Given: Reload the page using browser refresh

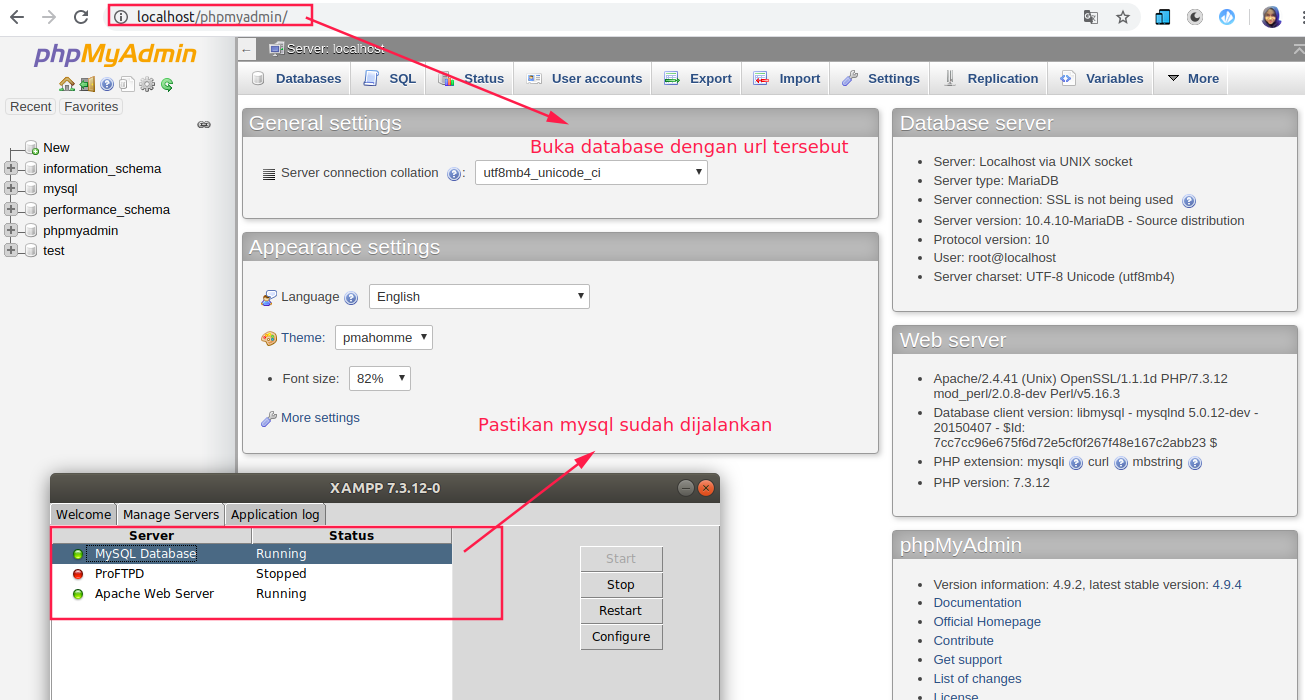Looking at the screenshot, I should pyautogui.click(x=81, y=17).
